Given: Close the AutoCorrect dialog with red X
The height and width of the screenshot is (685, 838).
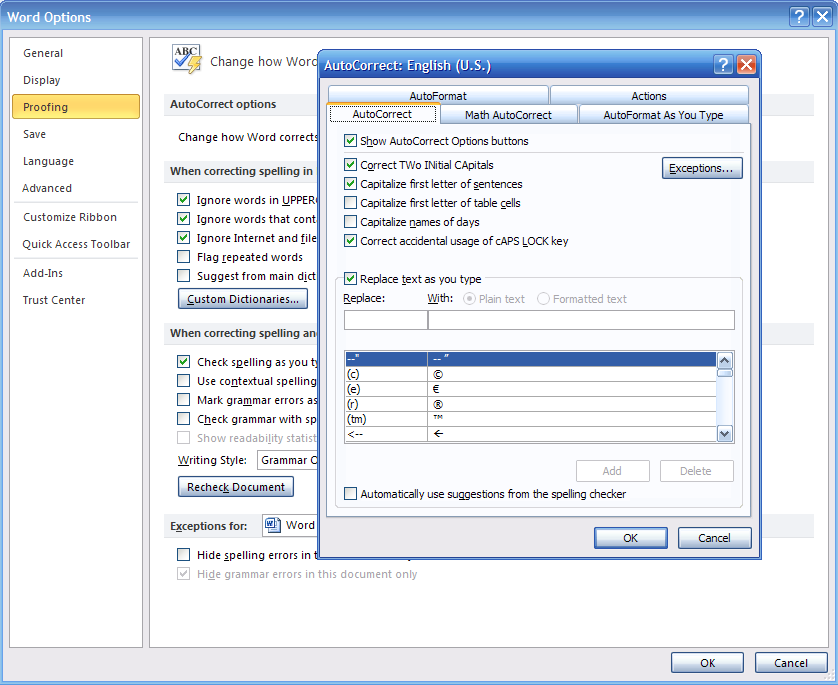Looking at the screenshot, I should (746, 65).
